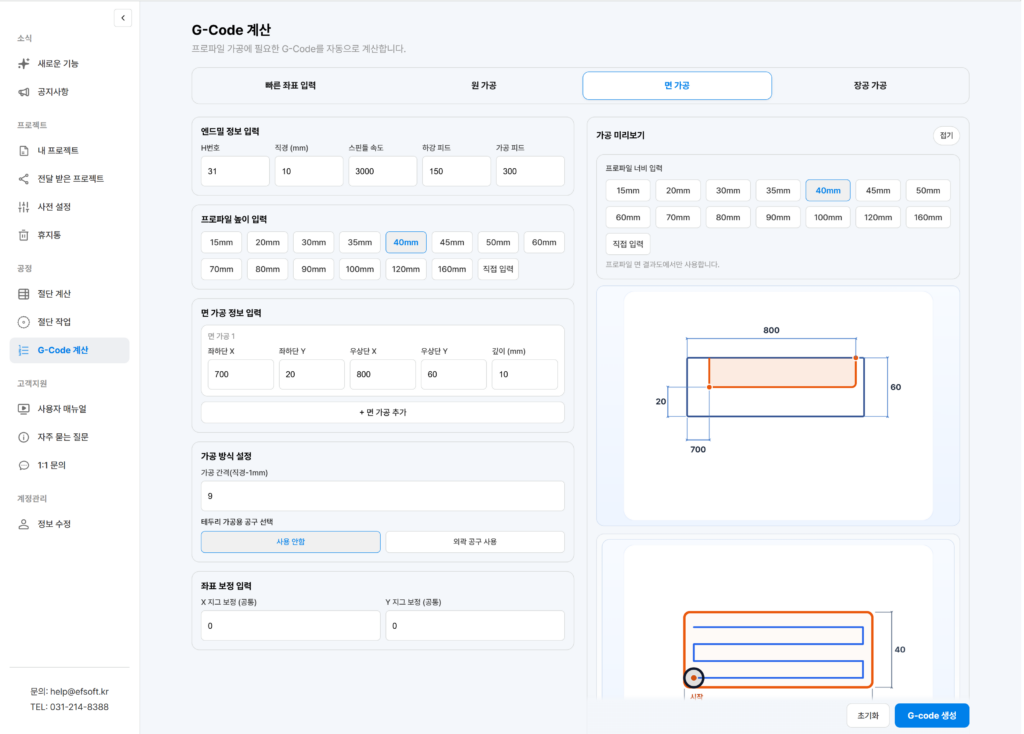Click the 가공 간격 input field
Screen dimensions: 1024x734
(x=383, y=496)
